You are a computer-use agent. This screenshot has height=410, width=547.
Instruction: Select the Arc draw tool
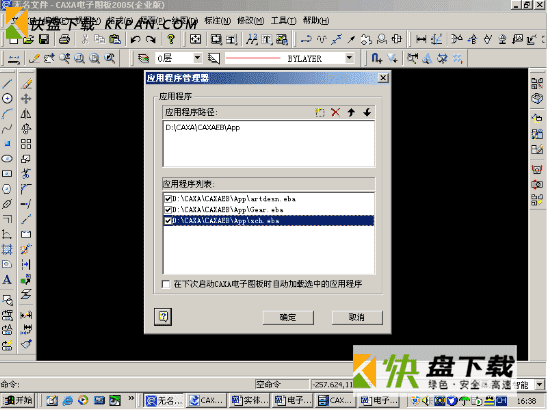click(7, 114)
